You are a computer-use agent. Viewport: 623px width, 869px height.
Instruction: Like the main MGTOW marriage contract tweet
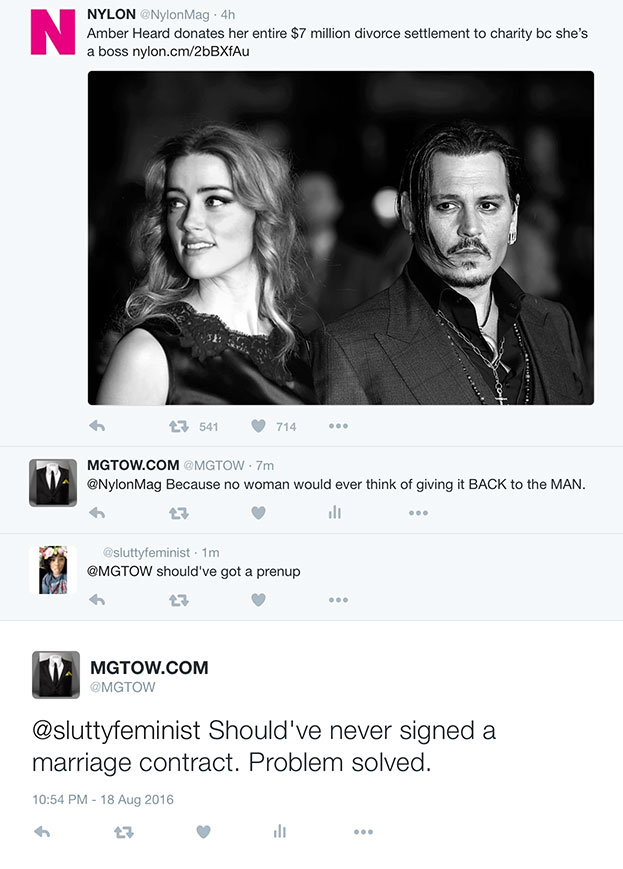[203, 832]
